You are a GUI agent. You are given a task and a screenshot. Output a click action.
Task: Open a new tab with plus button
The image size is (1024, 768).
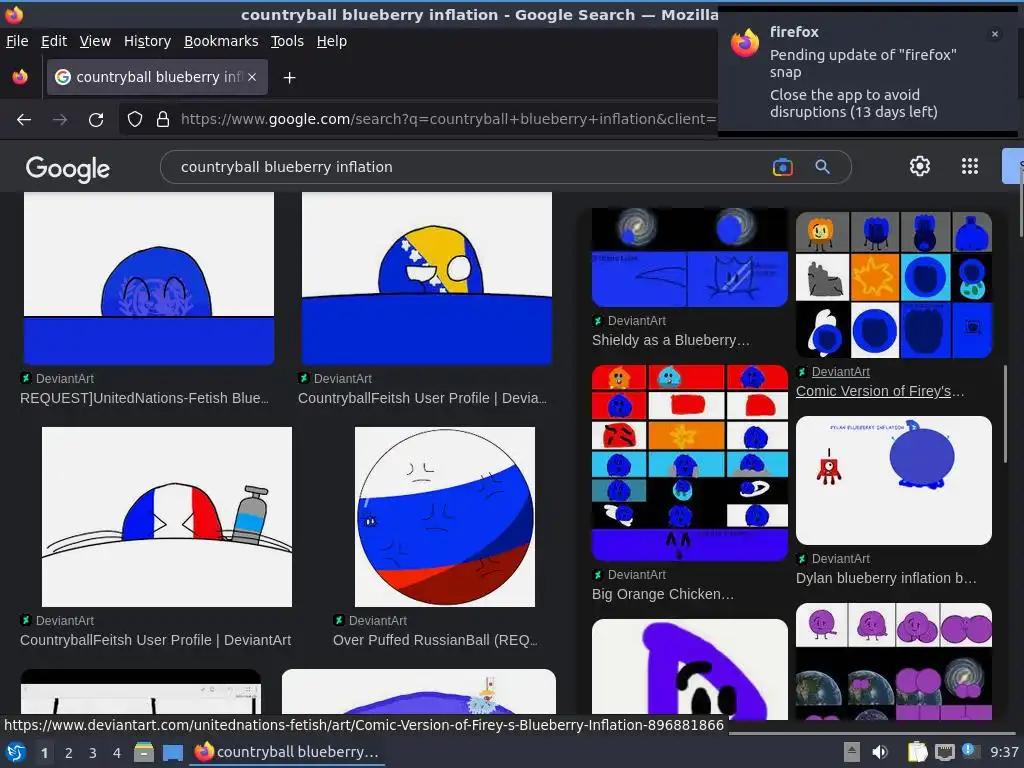tap(289, 78)
